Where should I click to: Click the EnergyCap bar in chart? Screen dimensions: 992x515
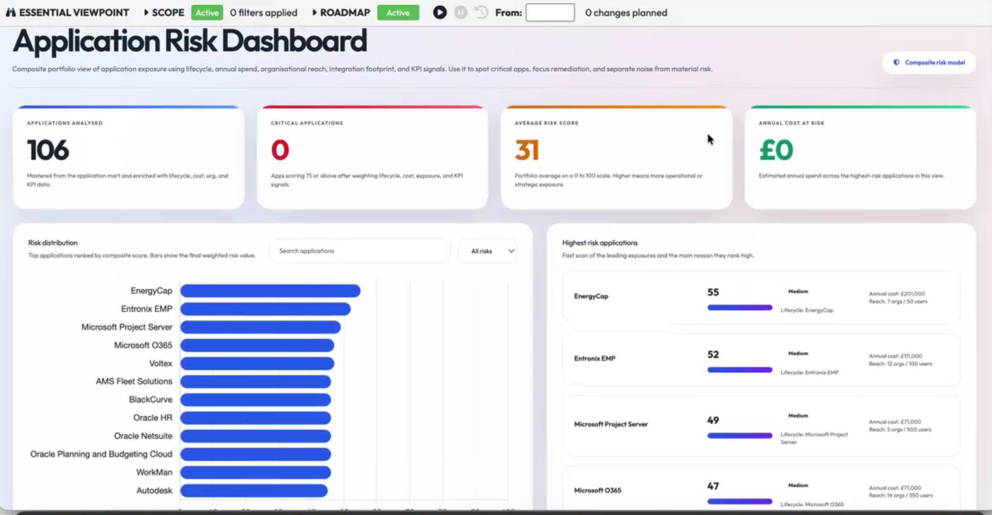(x=270, y=290)
